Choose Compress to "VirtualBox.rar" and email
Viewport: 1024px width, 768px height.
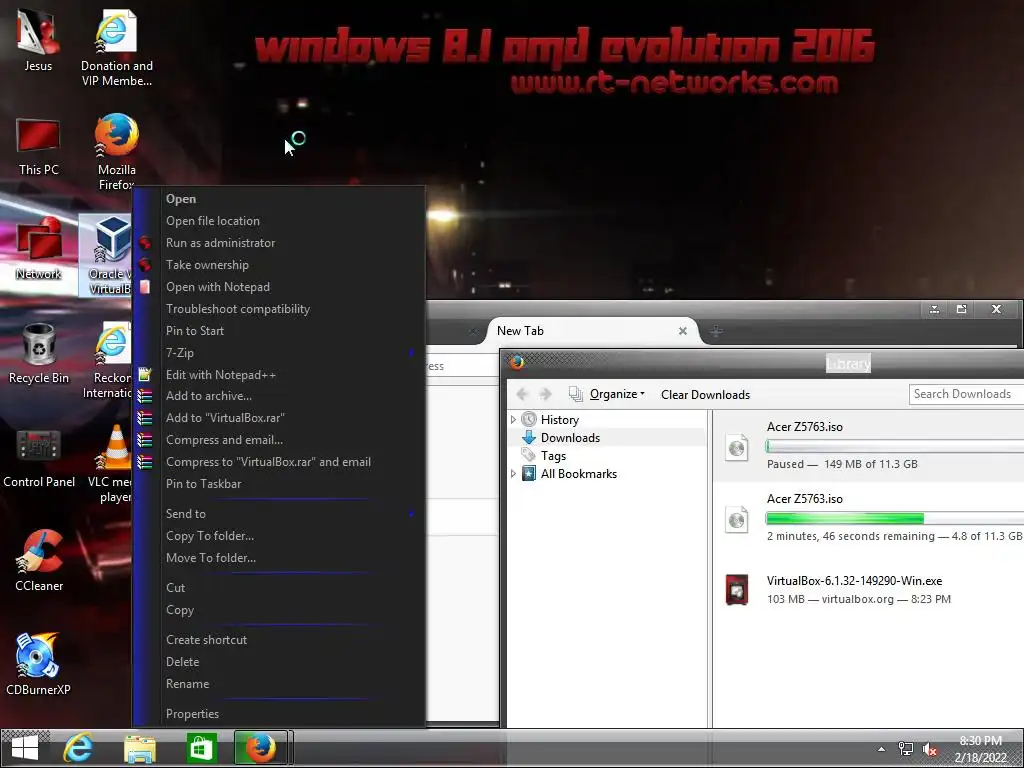click(278, 462)
